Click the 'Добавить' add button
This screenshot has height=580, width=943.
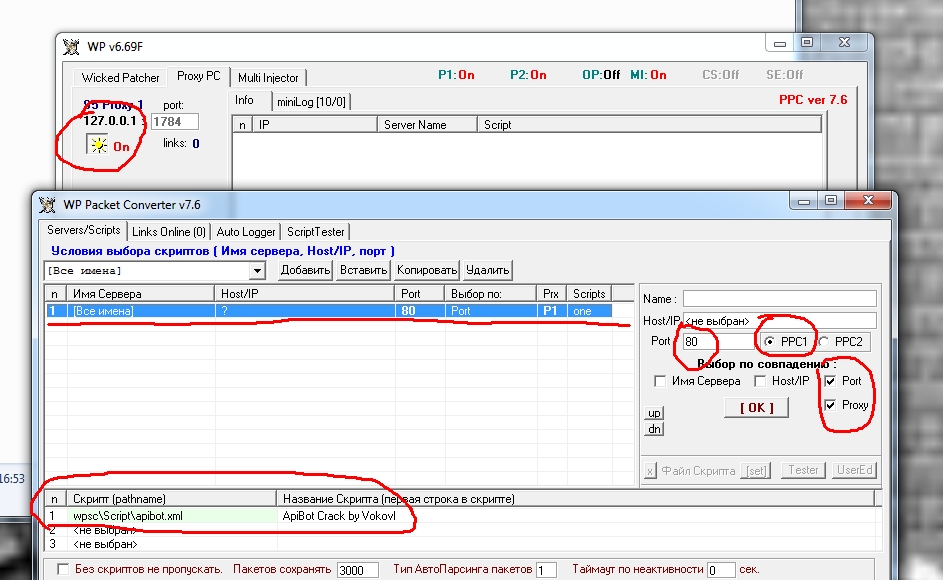[x=305, y=270]
